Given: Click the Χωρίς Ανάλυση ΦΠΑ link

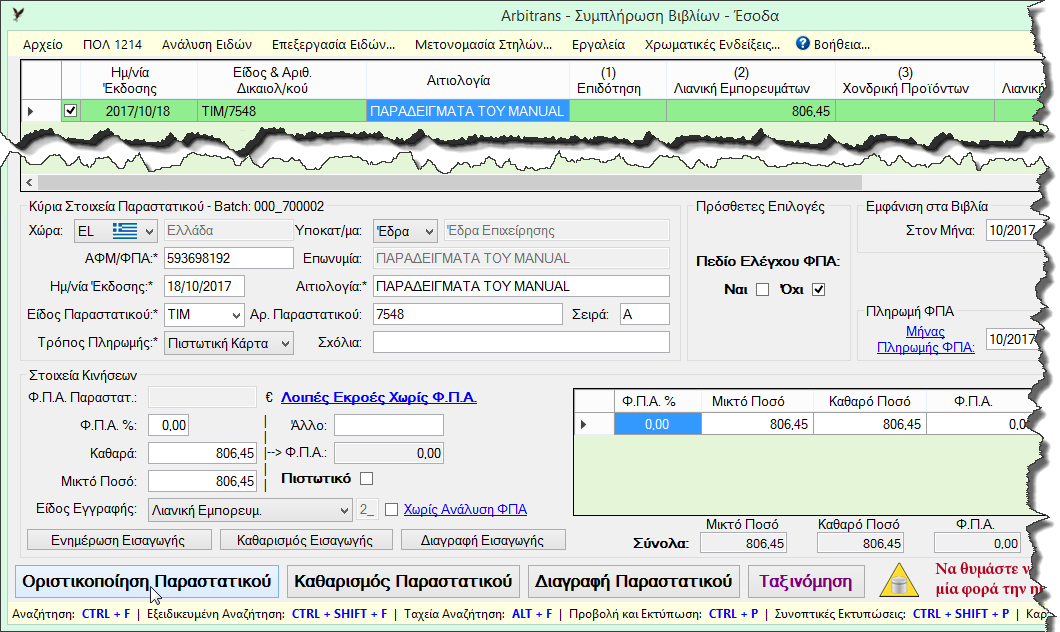Looking at the screenshot, I should (465, 510).
